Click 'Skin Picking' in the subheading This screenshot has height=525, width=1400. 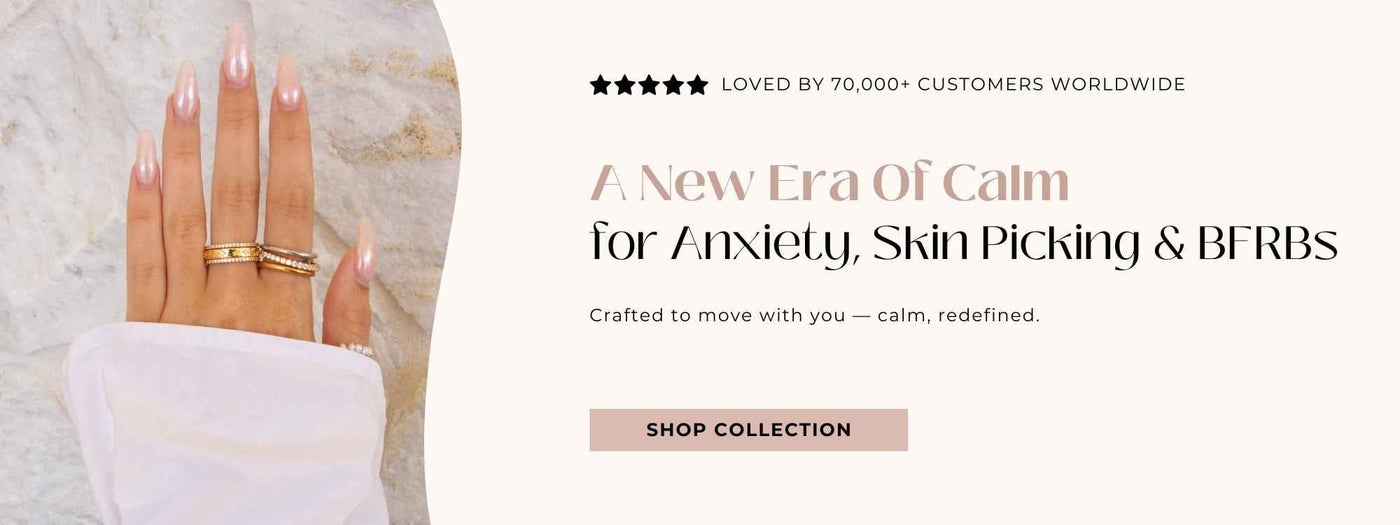pyautogui.click(x=1006, y=245)
